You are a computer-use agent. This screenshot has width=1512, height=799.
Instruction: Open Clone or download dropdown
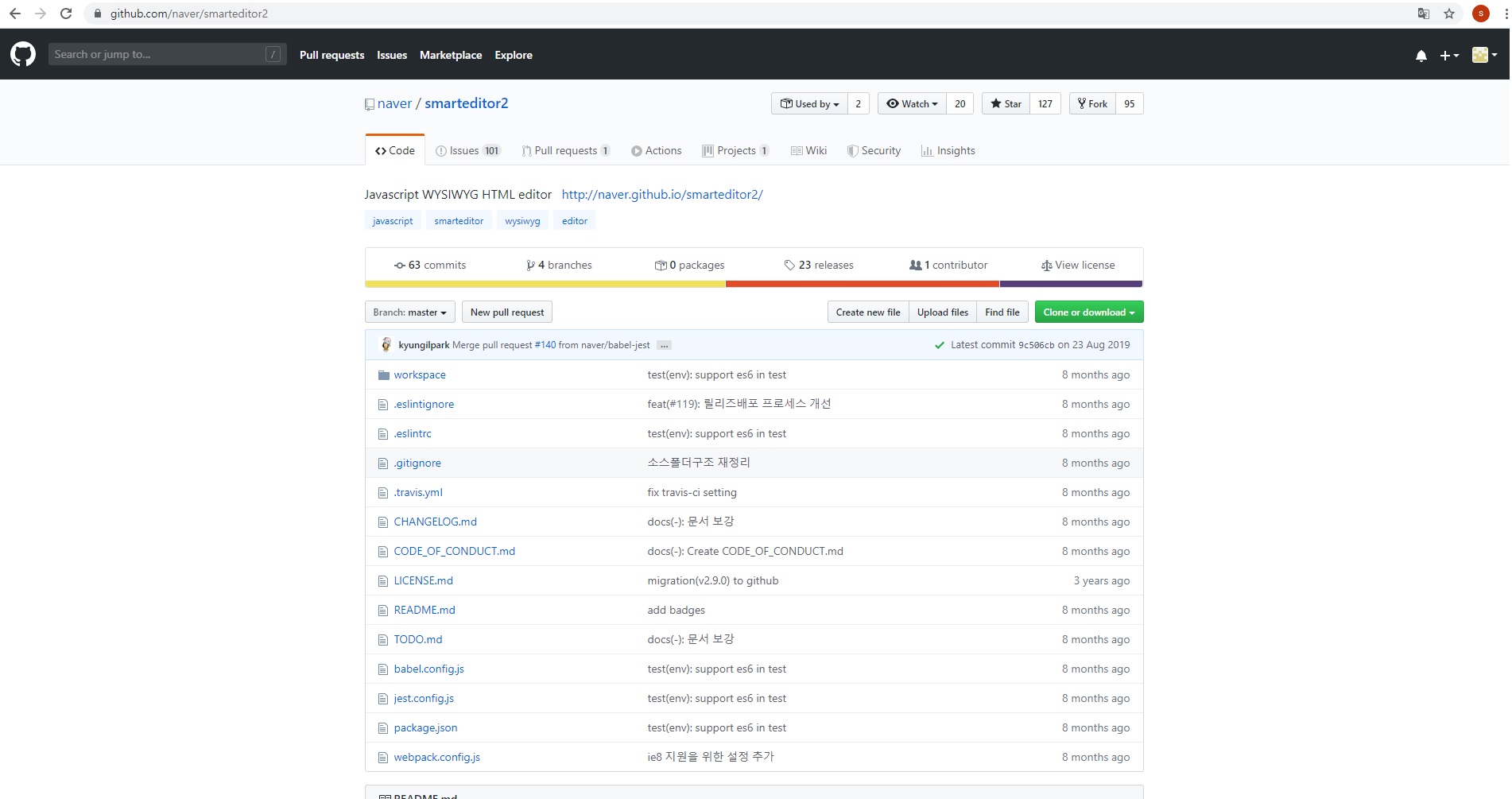click(x=1089, y=312)
